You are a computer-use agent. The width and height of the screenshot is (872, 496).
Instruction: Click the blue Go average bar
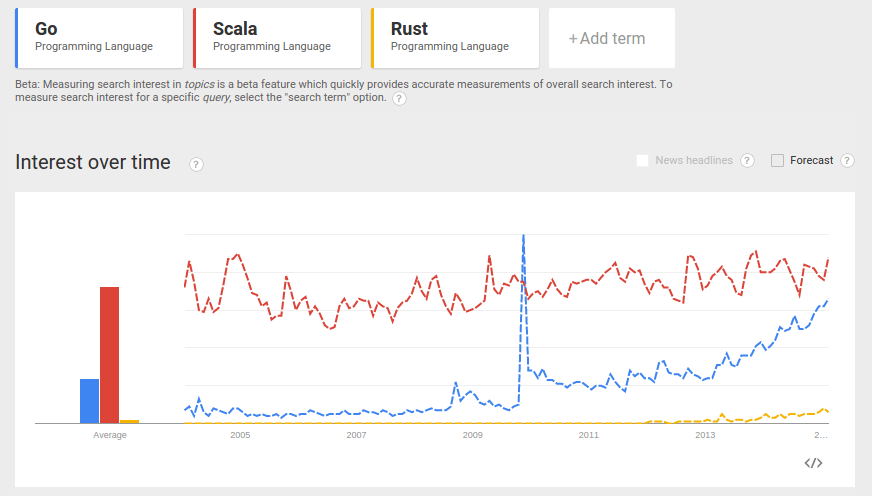[x=90, y=401]
